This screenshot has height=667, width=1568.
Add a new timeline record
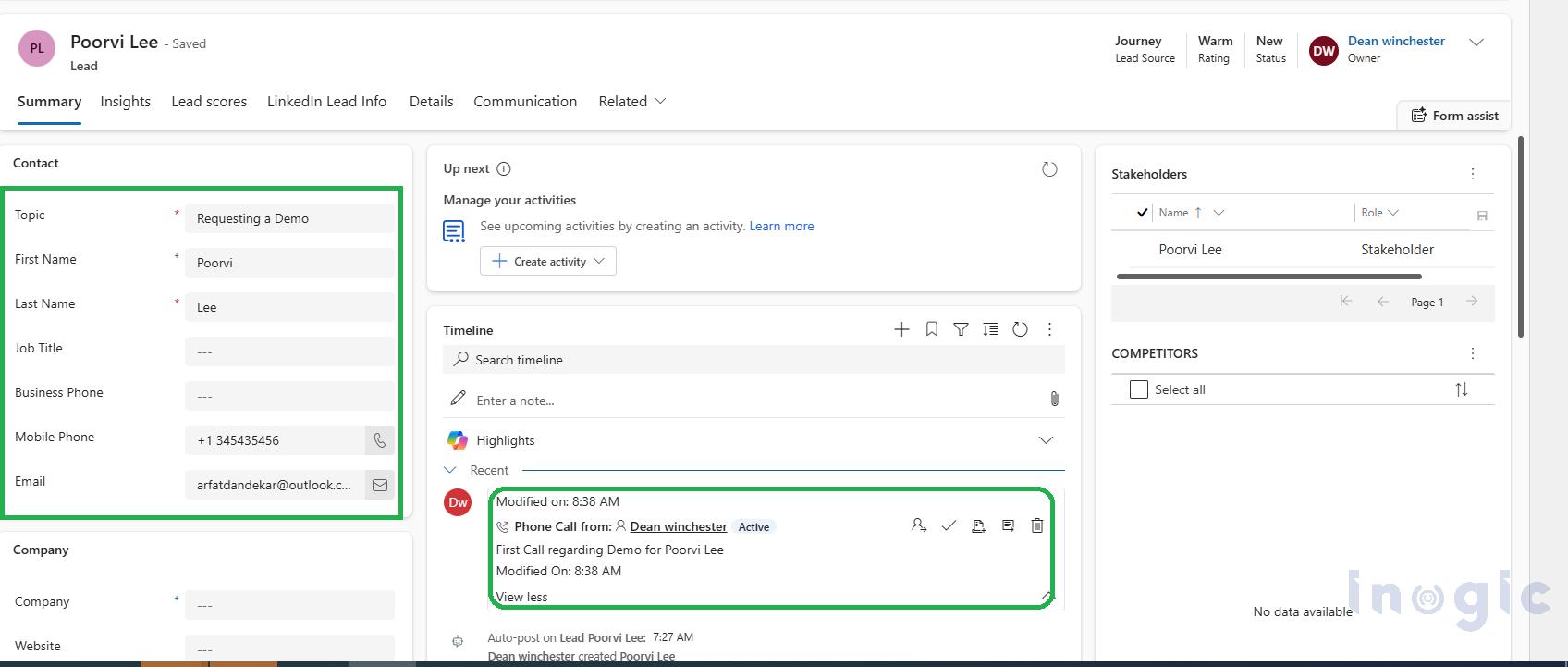point(901,329)
